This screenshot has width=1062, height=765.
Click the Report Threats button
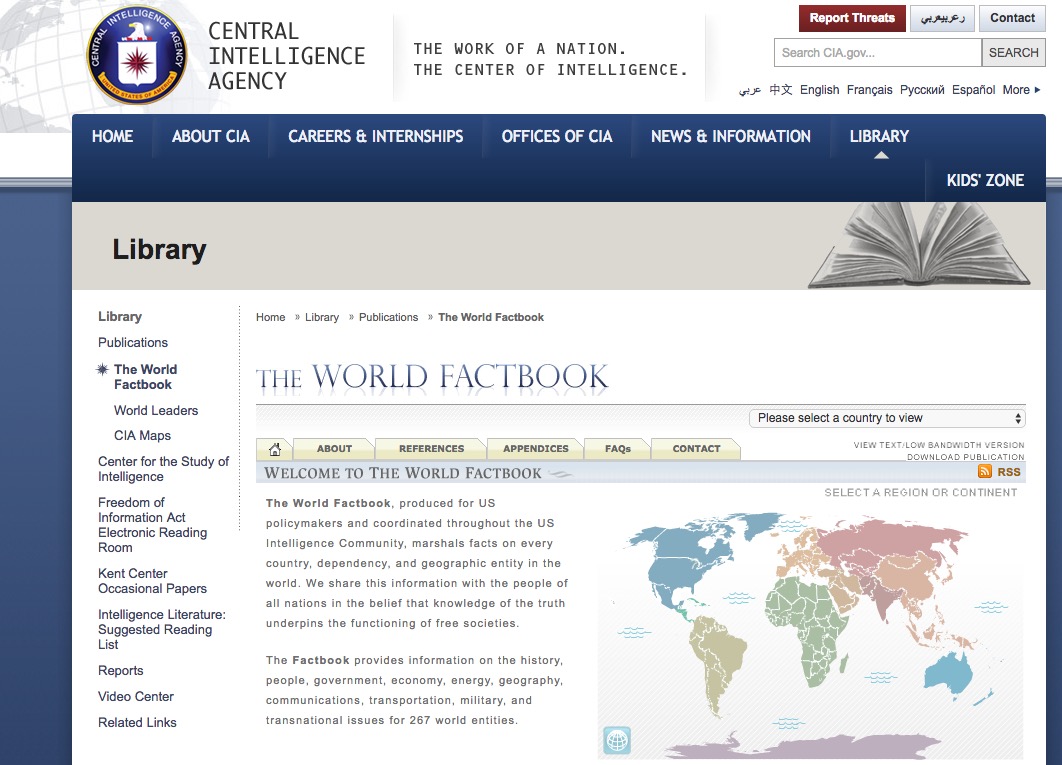[852, 18]
